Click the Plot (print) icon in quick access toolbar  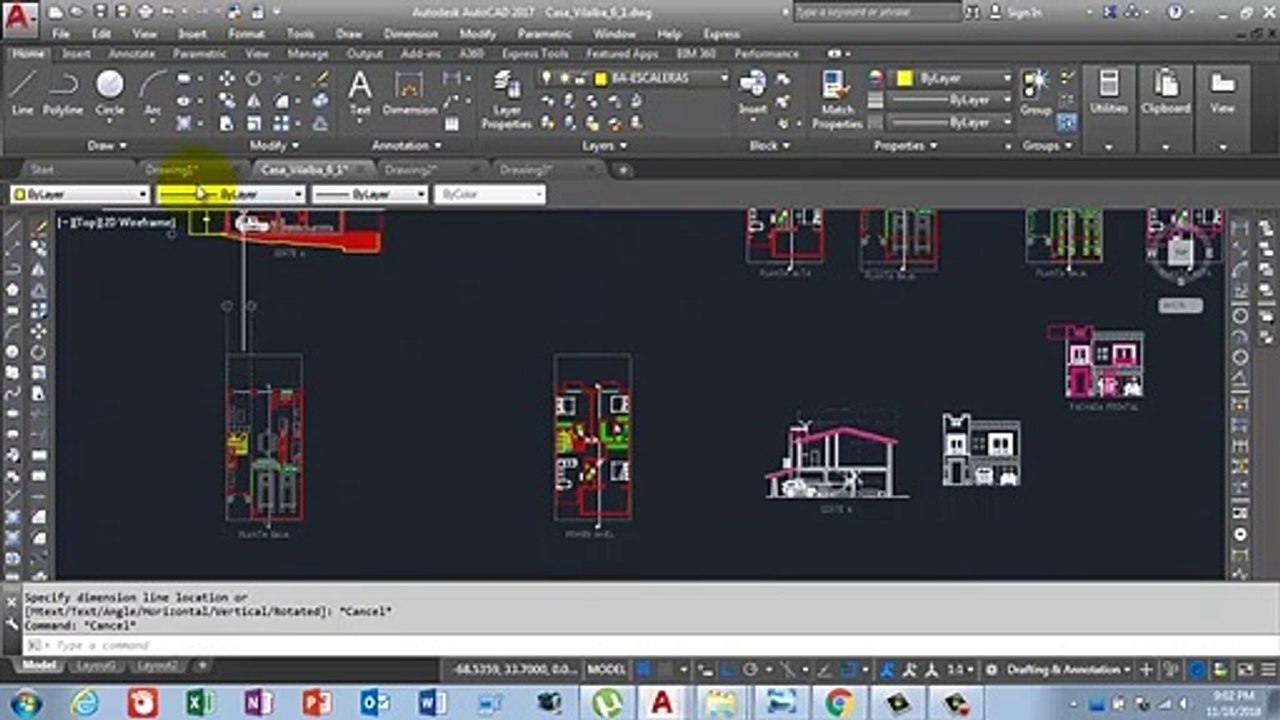click(145, 12)
